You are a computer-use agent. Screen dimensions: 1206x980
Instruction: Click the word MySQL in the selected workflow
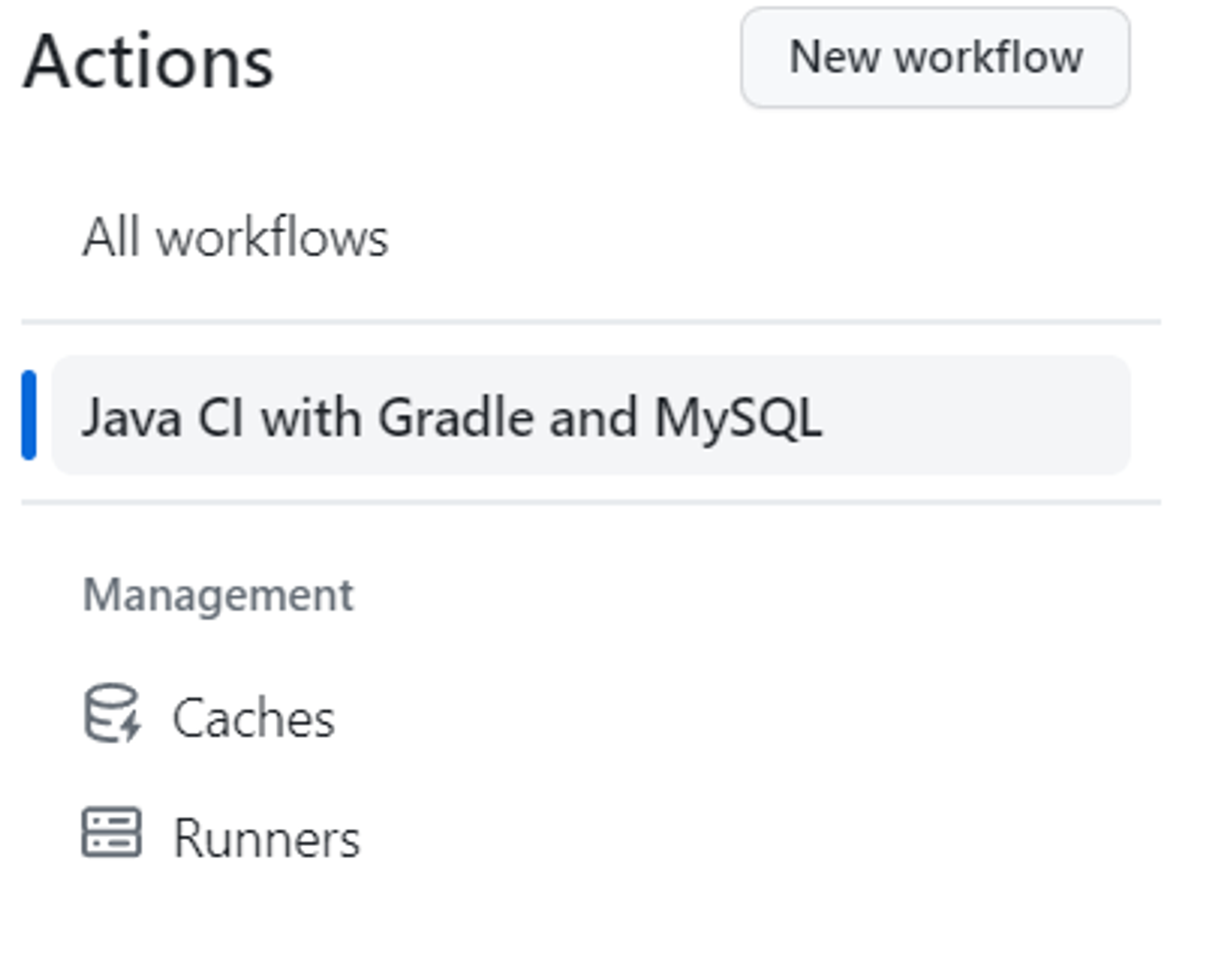737,417
